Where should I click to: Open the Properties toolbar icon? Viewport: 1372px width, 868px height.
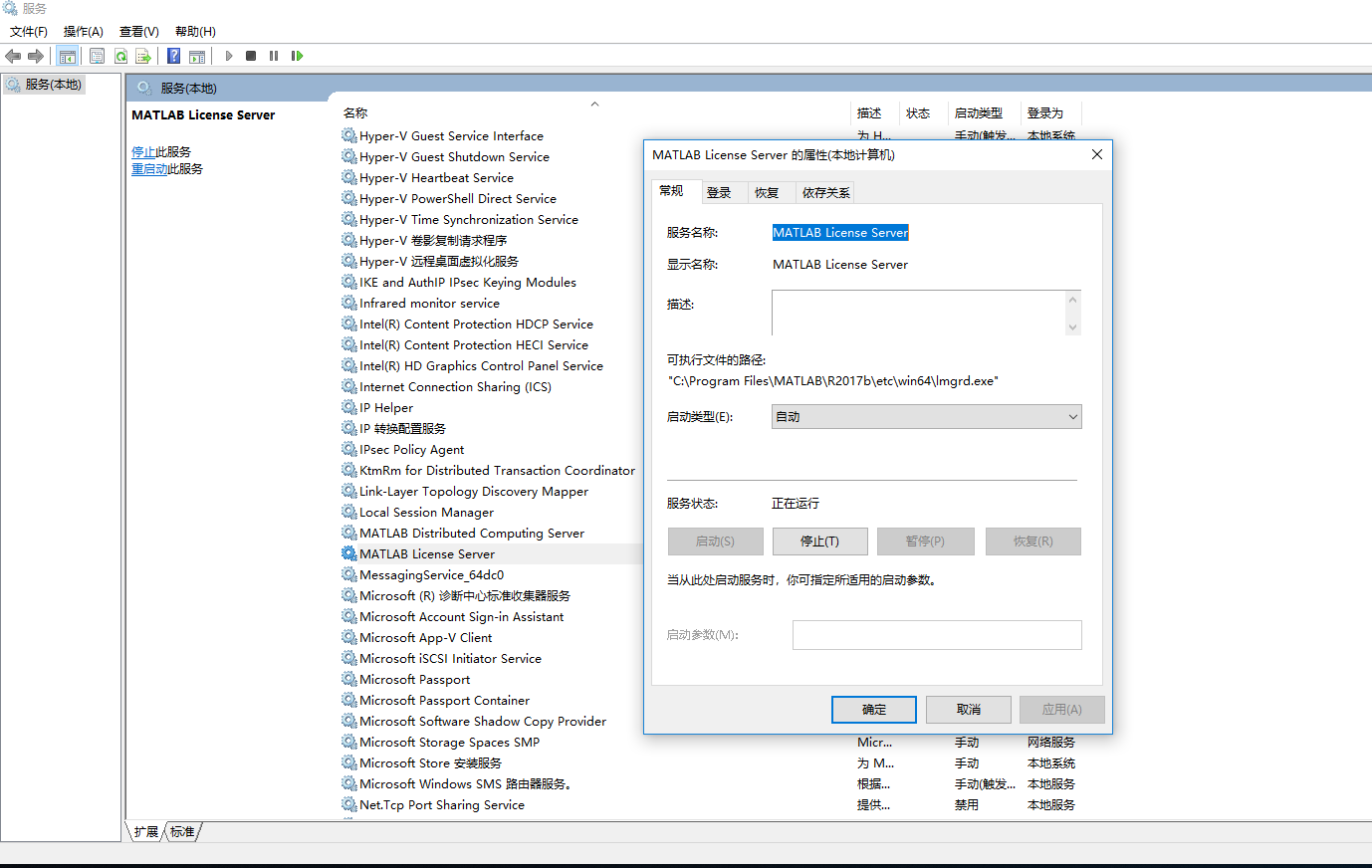(x=97, y=56)
